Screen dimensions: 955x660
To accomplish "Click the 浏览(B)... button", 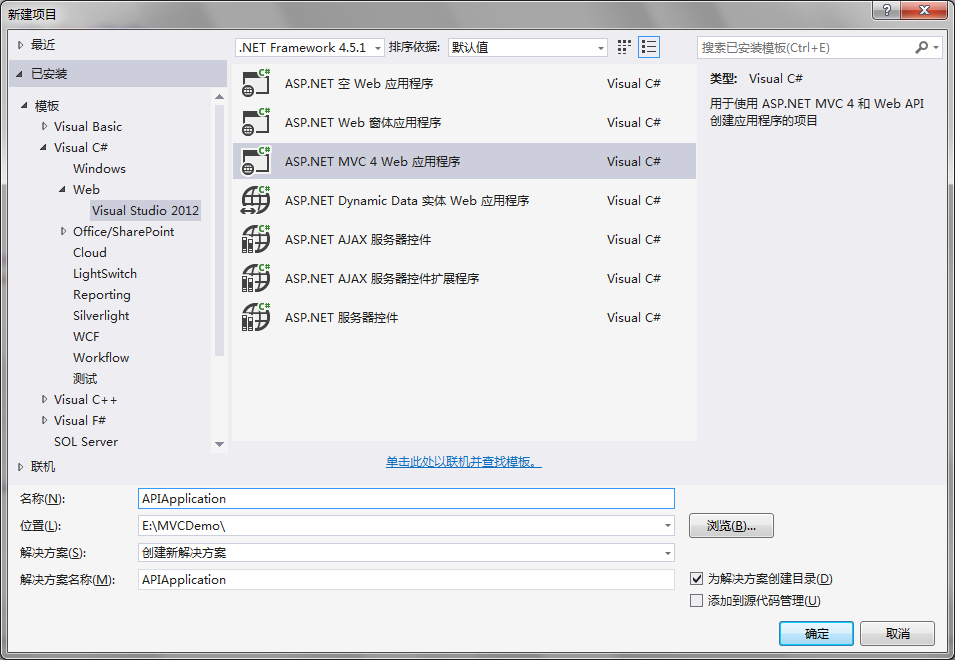I will coord(731,525).
